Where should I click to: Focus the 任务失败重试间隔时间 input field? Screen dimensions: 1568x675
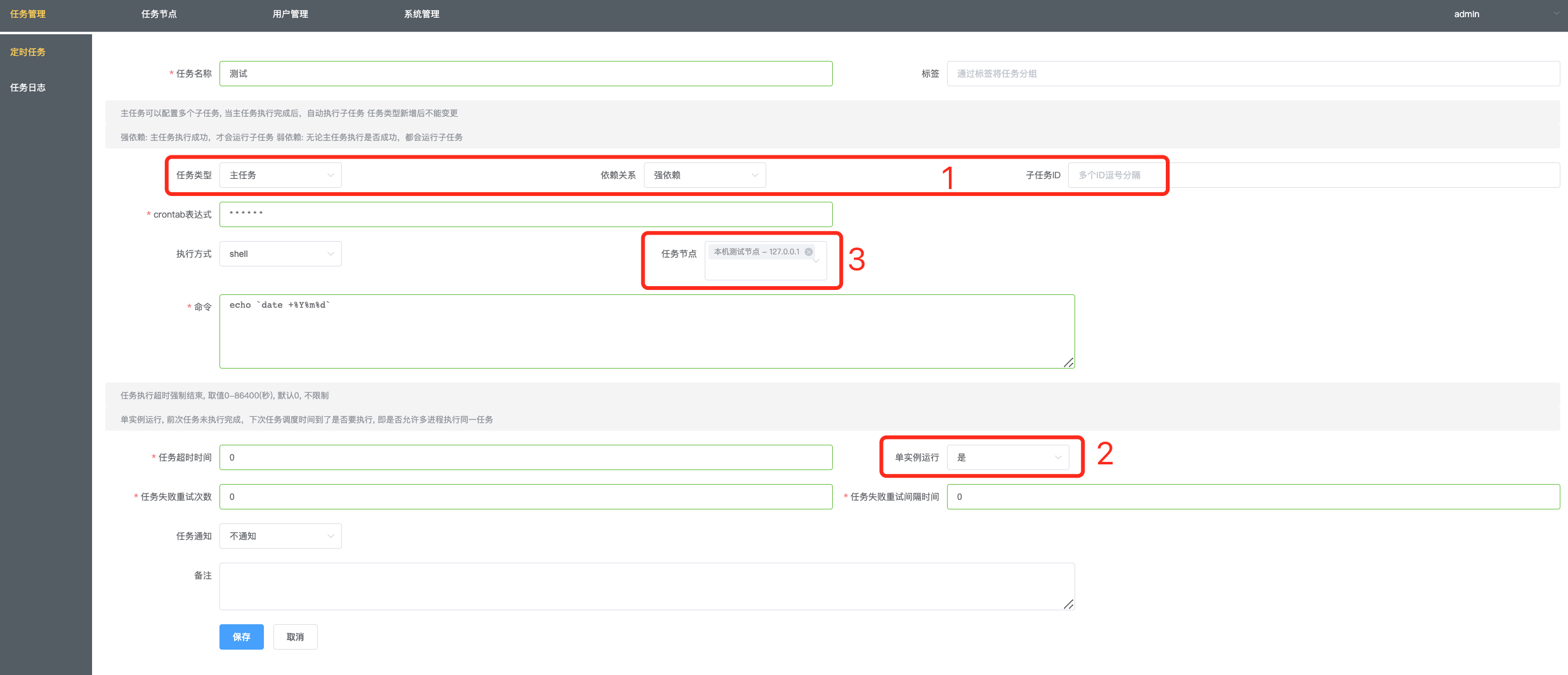1253,497
